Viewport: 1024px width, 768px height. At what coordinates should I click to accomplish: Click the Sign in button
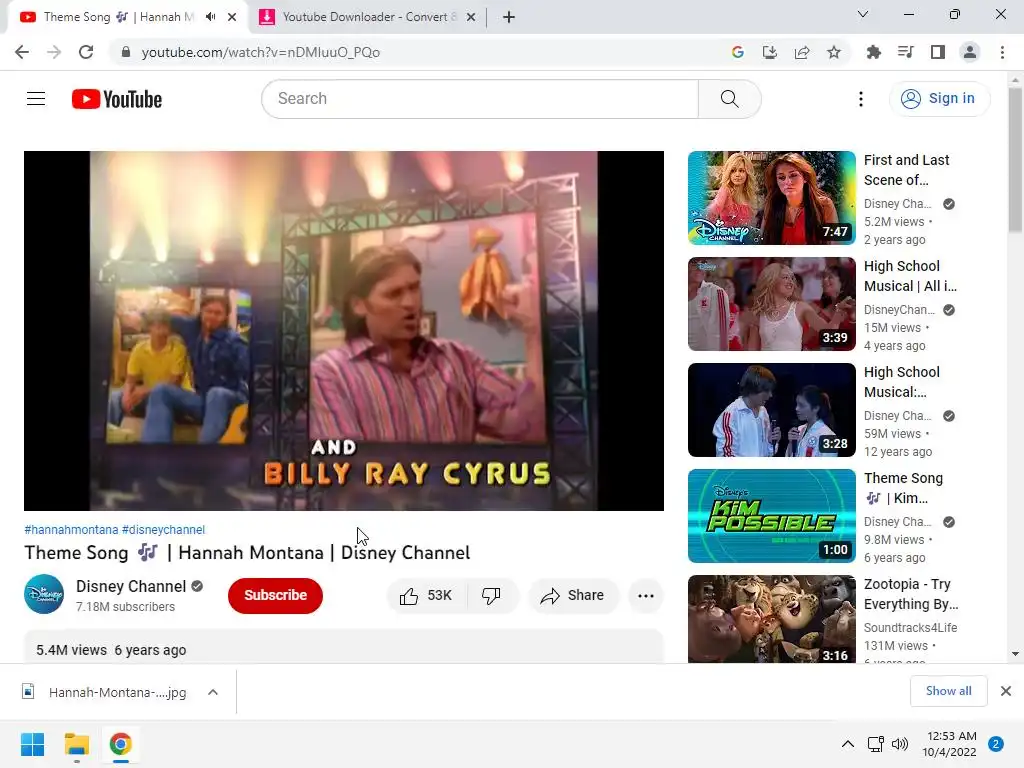[x=940, y=99]
